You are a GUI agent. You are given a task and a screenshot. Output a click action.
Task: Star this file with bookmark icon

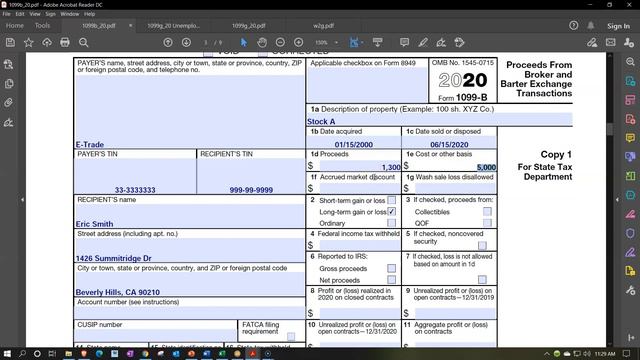(29, 42)
